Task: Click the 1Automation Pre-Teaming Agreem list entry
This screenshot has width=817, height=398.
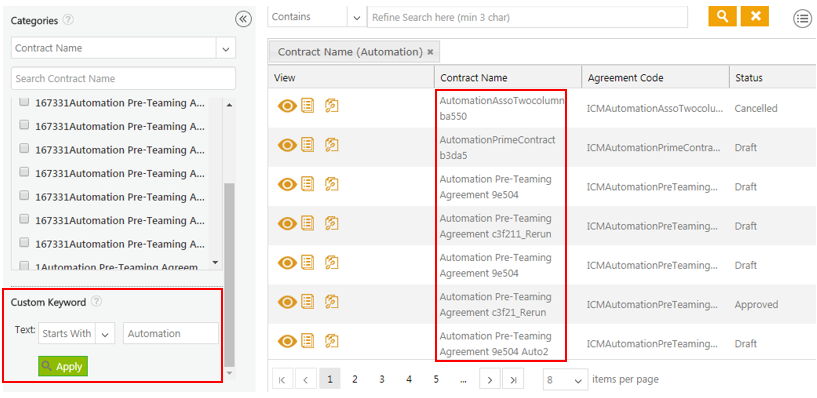Action: click(x=116, y=266)
